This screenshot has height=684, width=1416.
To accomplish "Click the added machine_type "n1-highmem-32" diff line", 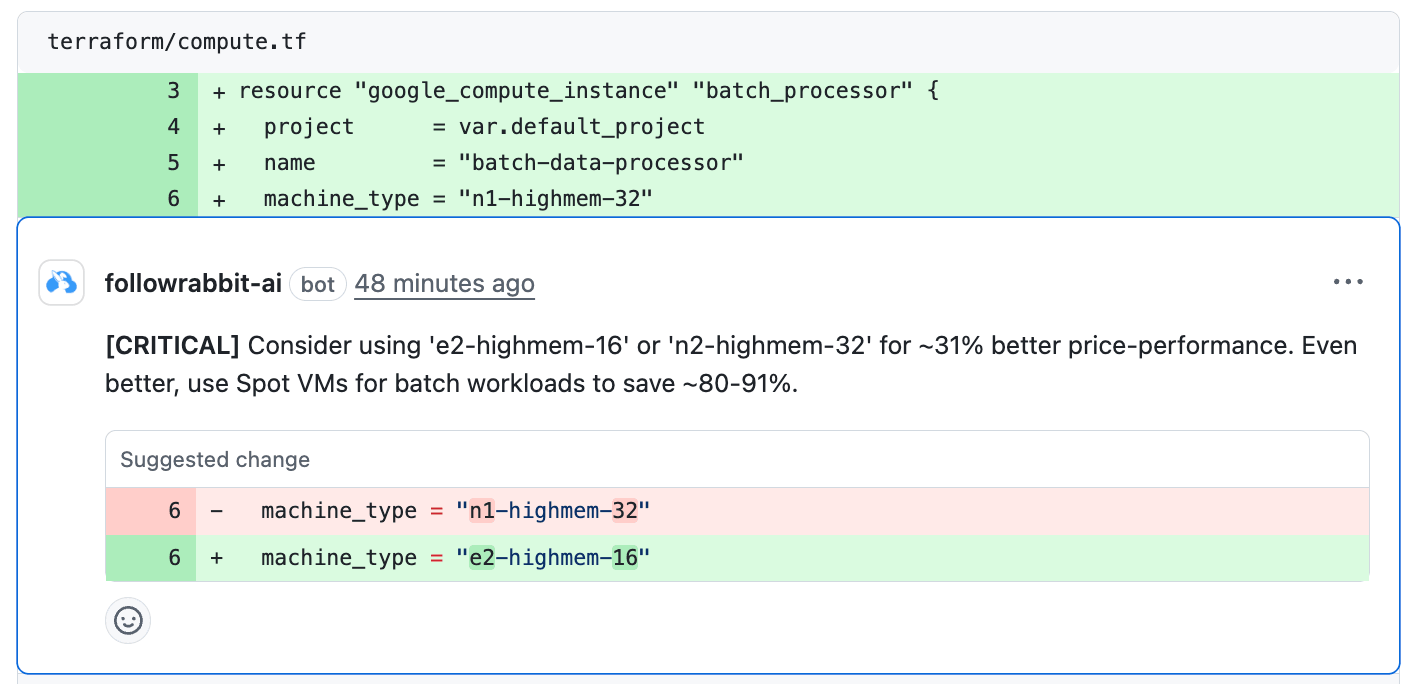I will click(798, 199).
